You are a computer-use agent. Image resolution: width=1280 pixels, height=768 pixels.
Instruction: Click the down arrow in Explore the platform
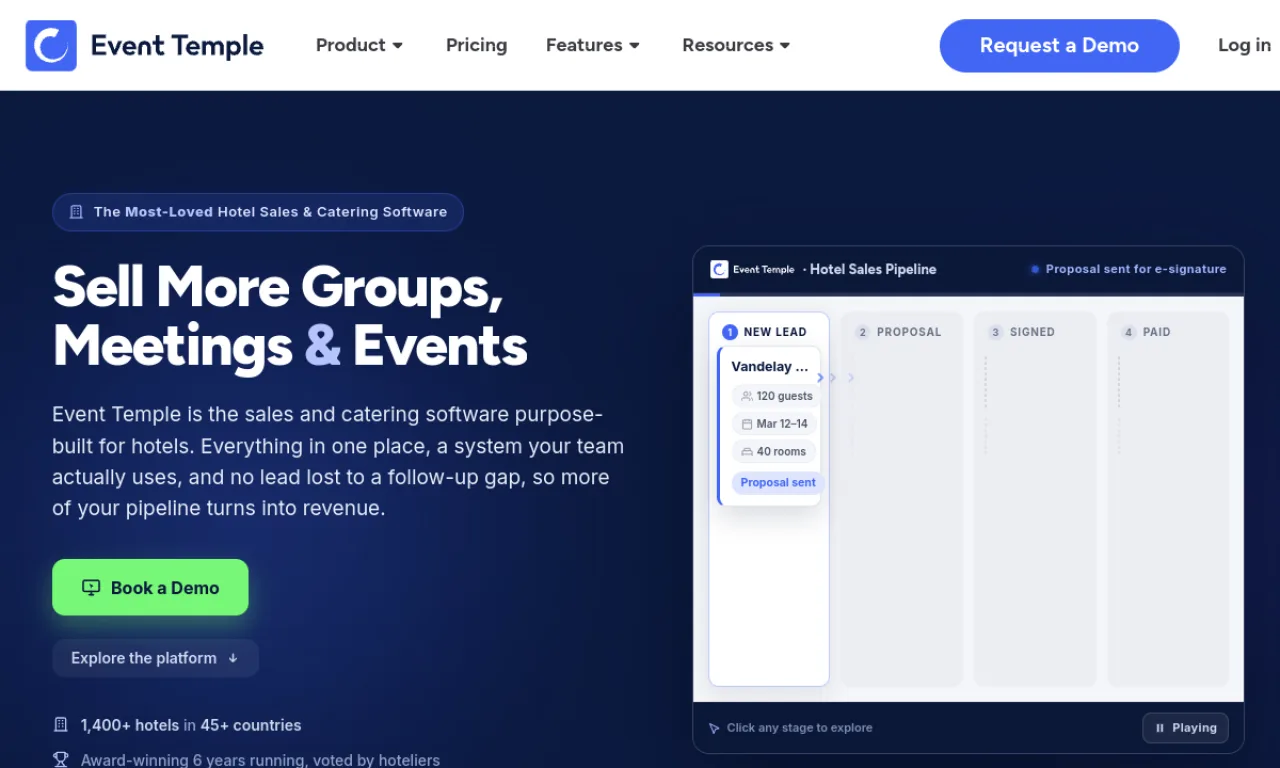coord(233,658)
